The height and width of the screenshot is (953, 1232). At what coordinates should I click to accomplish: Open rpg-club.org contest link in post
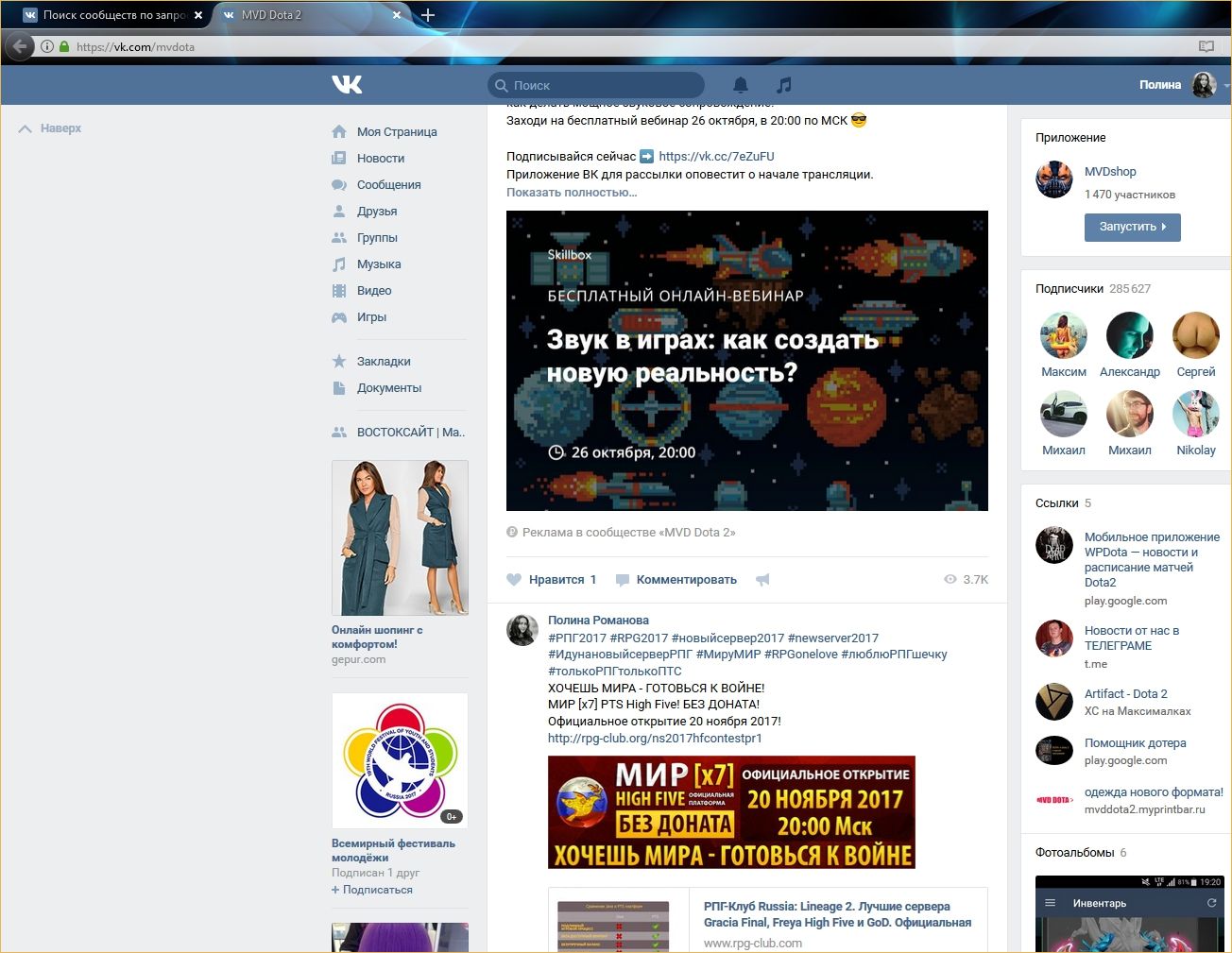(x=655, y=739)
